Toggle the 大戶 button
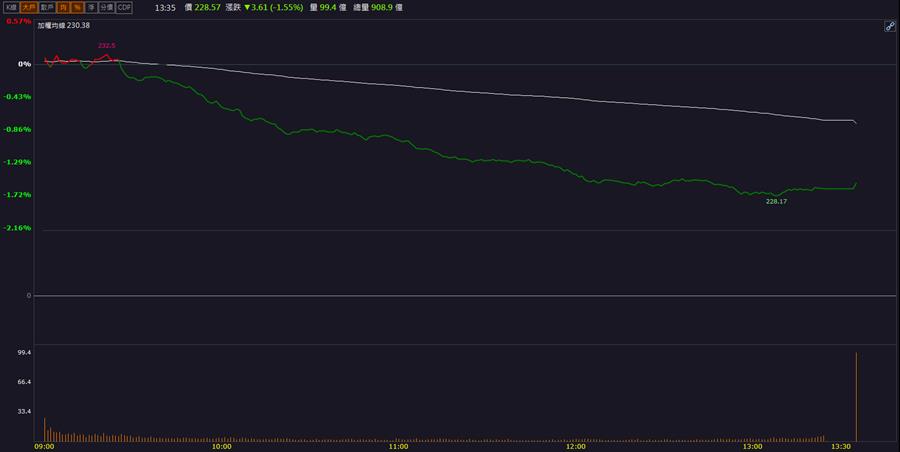The height and width of the screenshot is (452, 900). [x=29, y=7]
